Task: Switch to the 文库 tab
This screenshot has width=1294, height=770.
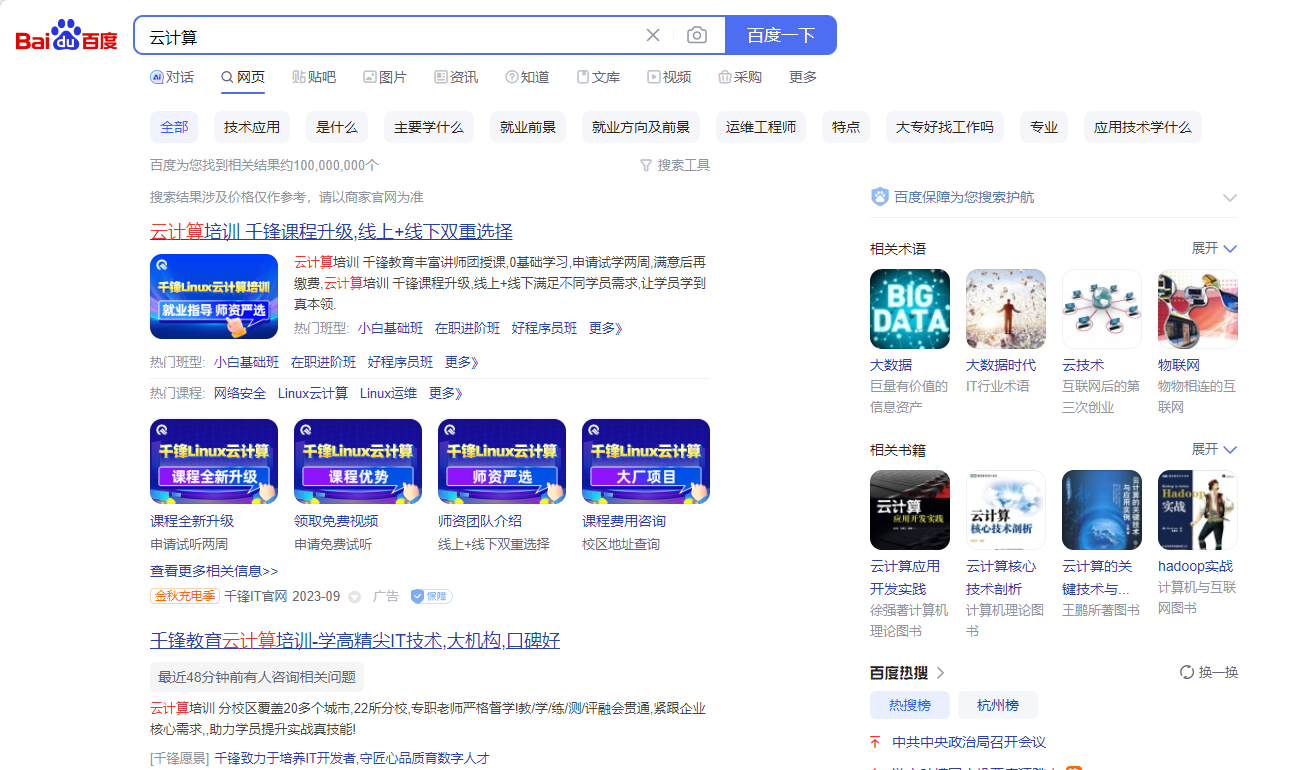Action: [598, 77]
